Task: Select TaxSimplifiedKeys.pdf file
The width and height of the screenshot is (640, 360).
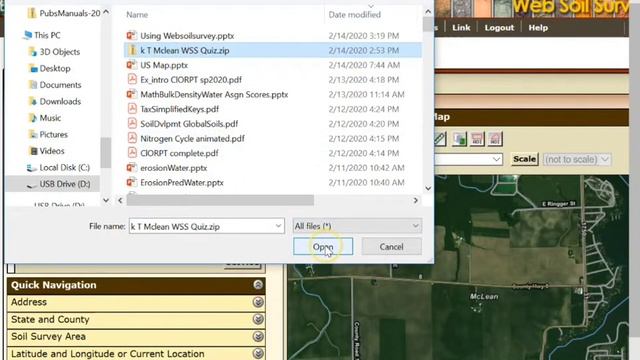Action: 180,109
